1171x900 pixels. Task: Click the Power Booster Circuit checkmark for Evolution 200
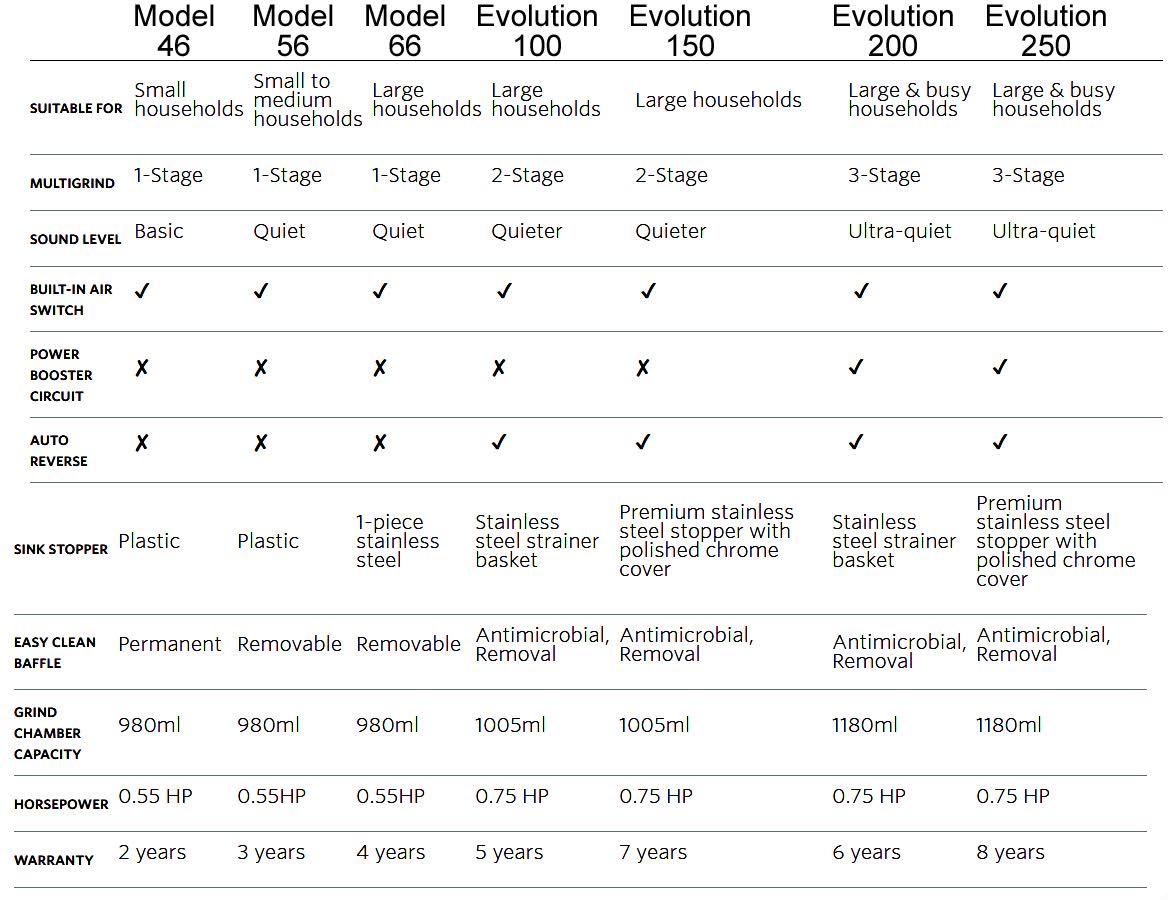pyautogui.click(x=856, y=368)
